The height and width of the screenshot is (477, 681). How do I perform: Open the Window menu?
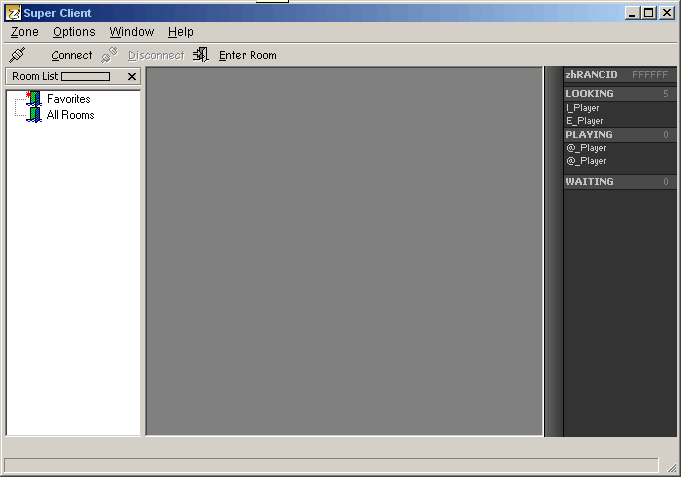pos(132,32)
